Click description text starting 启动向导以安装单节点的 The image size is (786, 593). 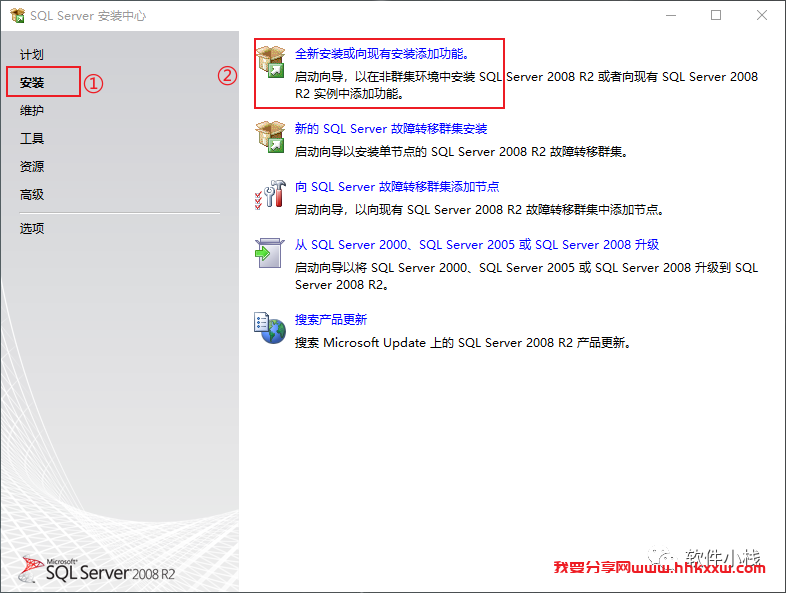click(461, 152)
